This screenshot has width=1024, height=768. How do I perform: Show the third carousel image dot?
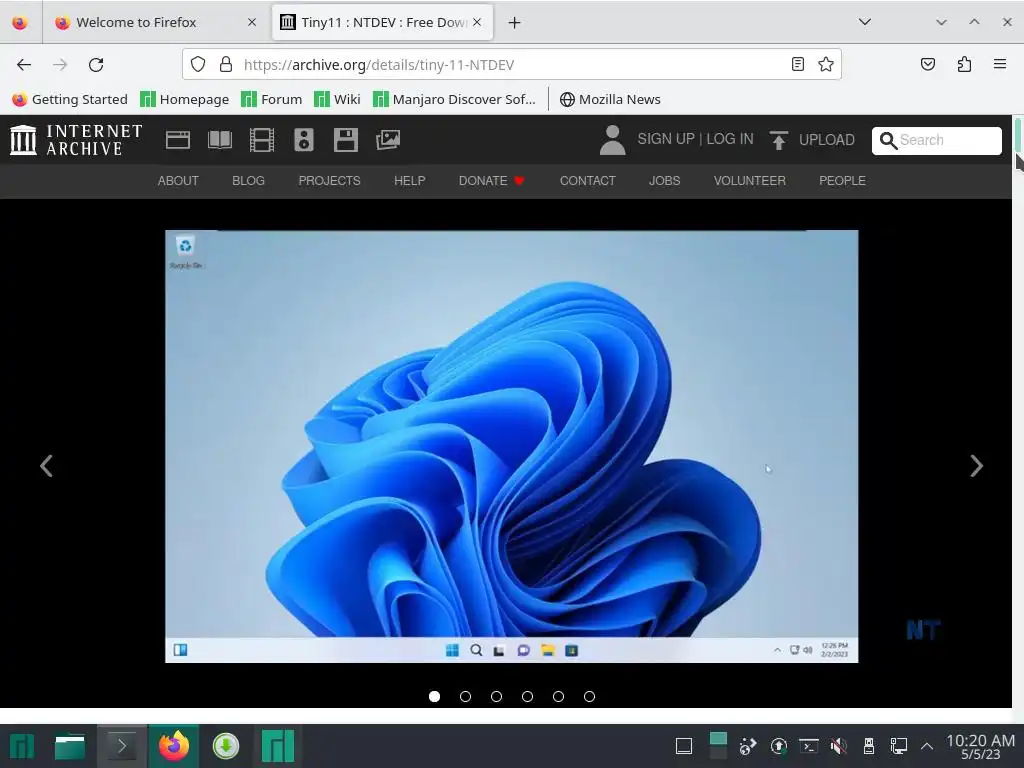496,697
